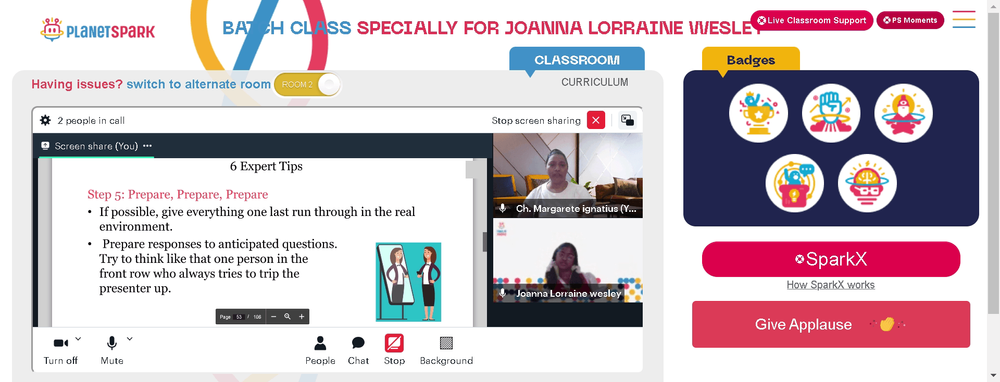Toggle the ROOM 2 alternate room switch
This screenshot has height=382, width=1000.
308,84
